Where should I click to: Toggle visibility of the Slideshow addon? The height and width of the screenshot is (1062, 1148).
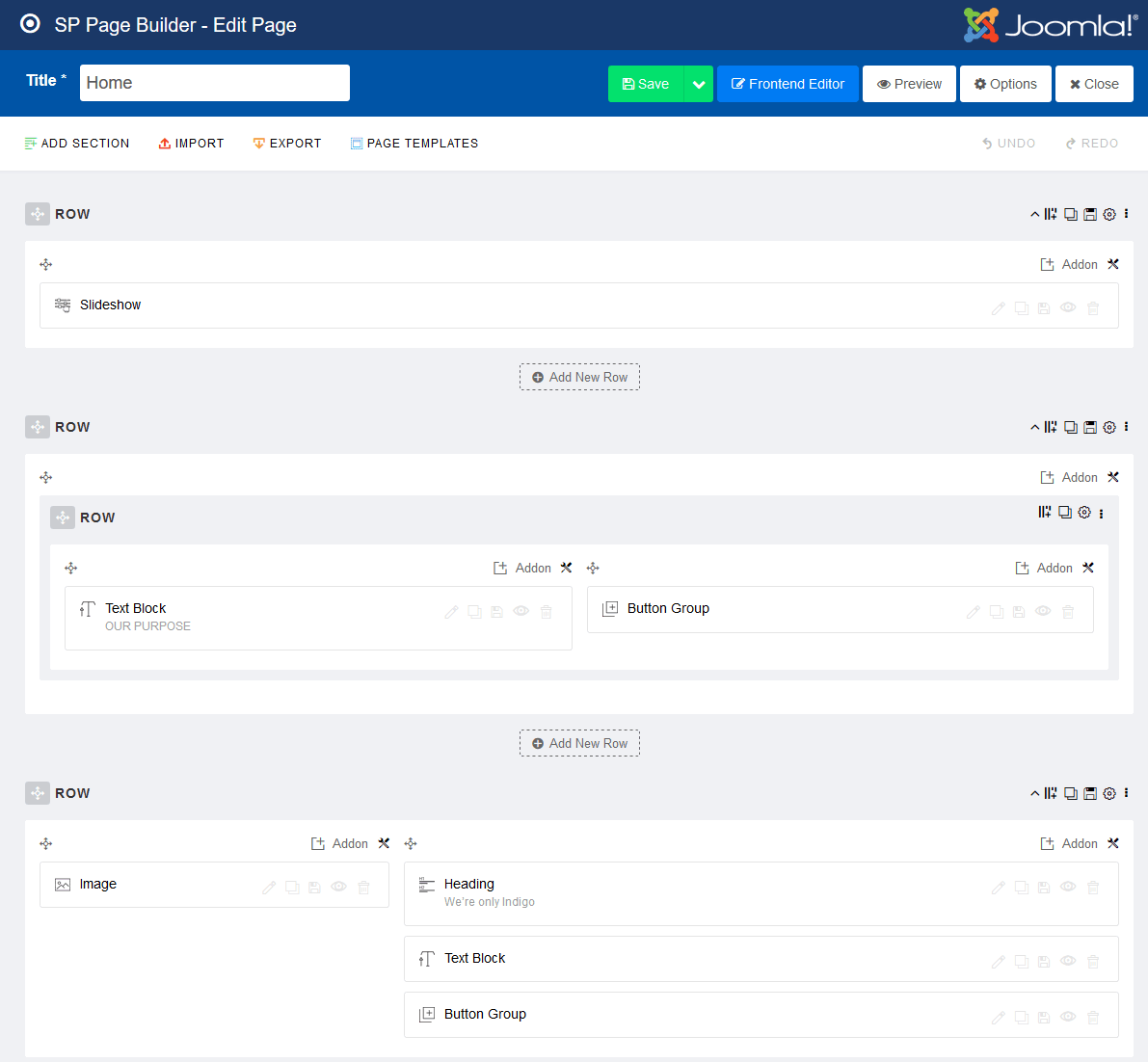click(x=1068, y=307)
